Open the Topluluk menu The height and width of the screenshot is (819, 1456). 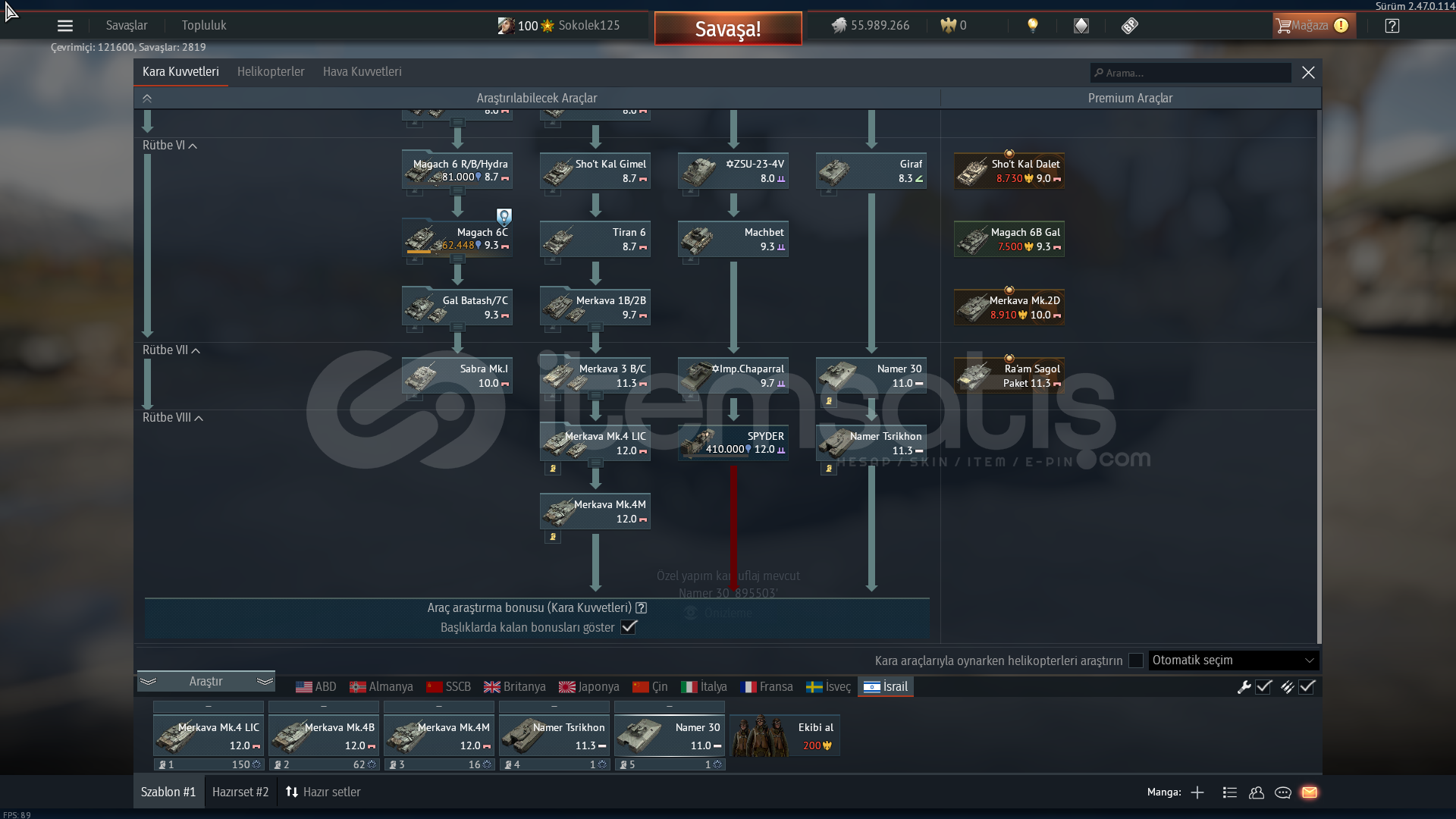tap(204, 26)
